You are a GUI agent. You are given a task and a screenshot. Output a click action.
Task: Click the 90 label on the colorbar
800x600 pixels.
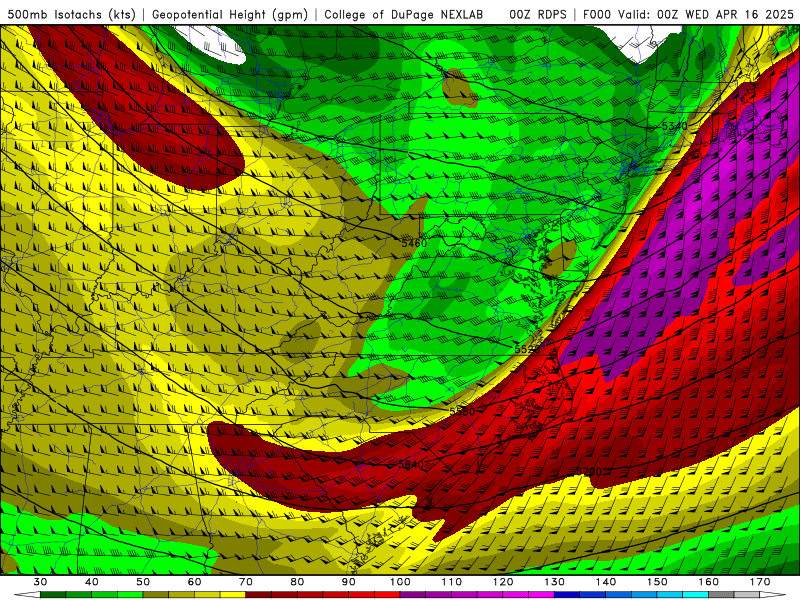[349, 582]
